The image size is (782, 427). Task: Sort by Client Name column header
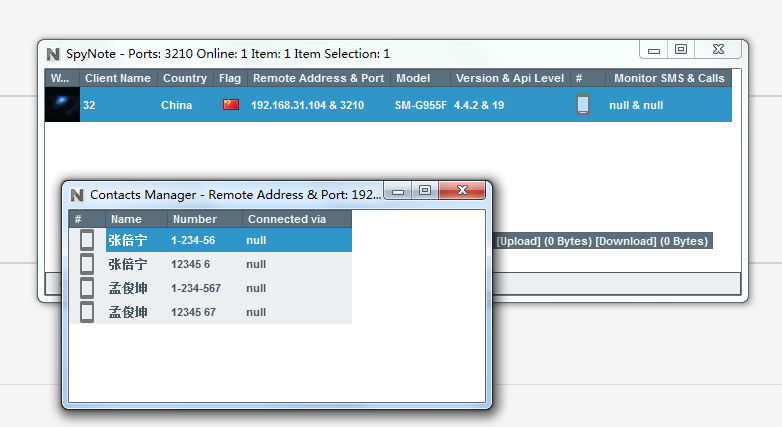click(x=119, y=78)
